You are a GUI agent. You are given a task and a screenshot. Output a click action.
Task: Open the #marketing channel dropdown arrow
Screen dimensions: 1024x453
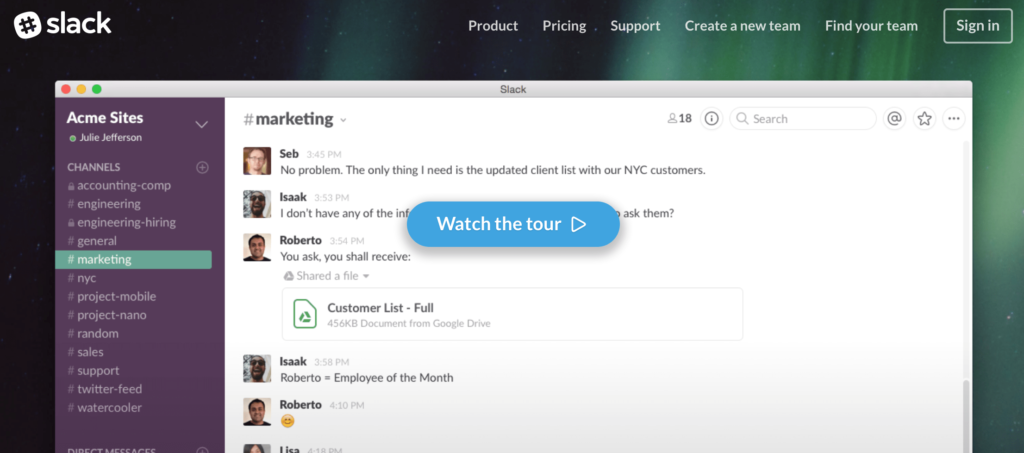(343, 120)
